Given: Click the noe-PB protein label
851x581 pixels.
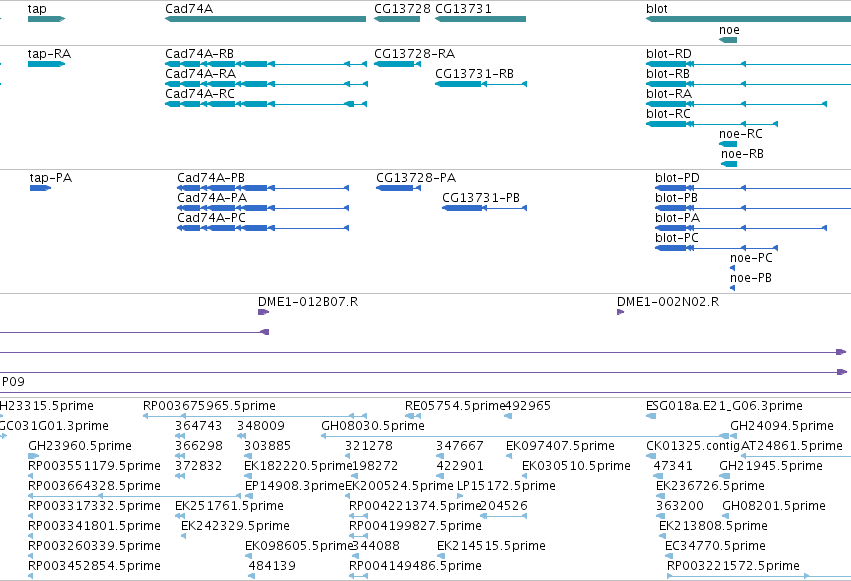Looking at the screenshot, I should [751, 278].
